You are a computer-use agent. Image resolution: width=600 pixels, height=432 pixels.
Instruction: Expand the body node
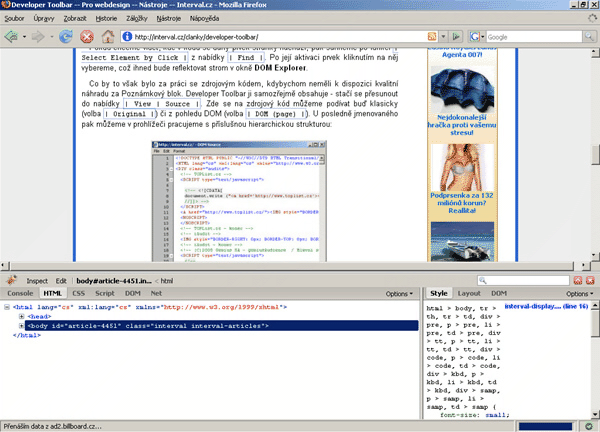pos(21,326)
